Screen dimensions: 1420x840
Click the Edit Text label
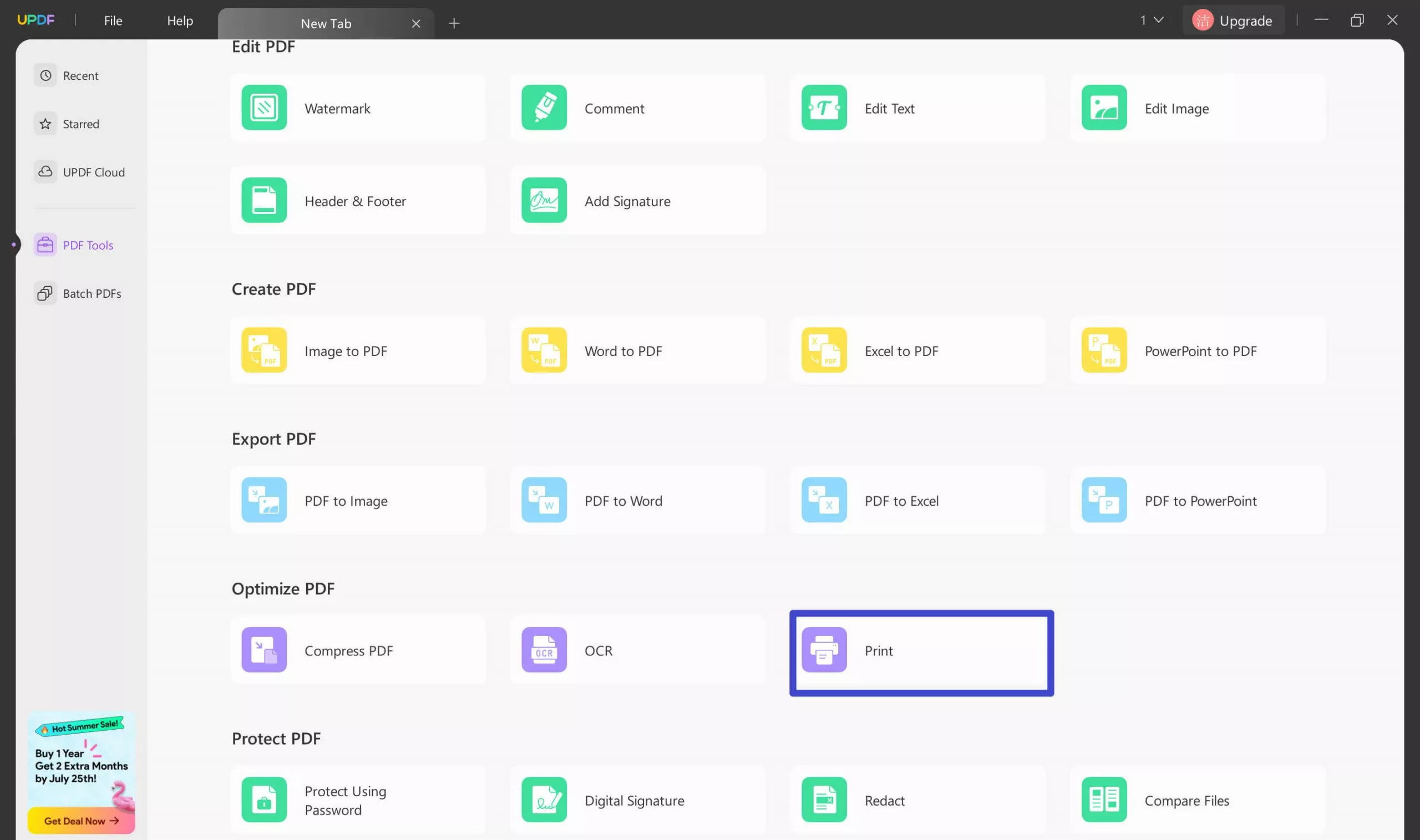[x=890, y=108]
